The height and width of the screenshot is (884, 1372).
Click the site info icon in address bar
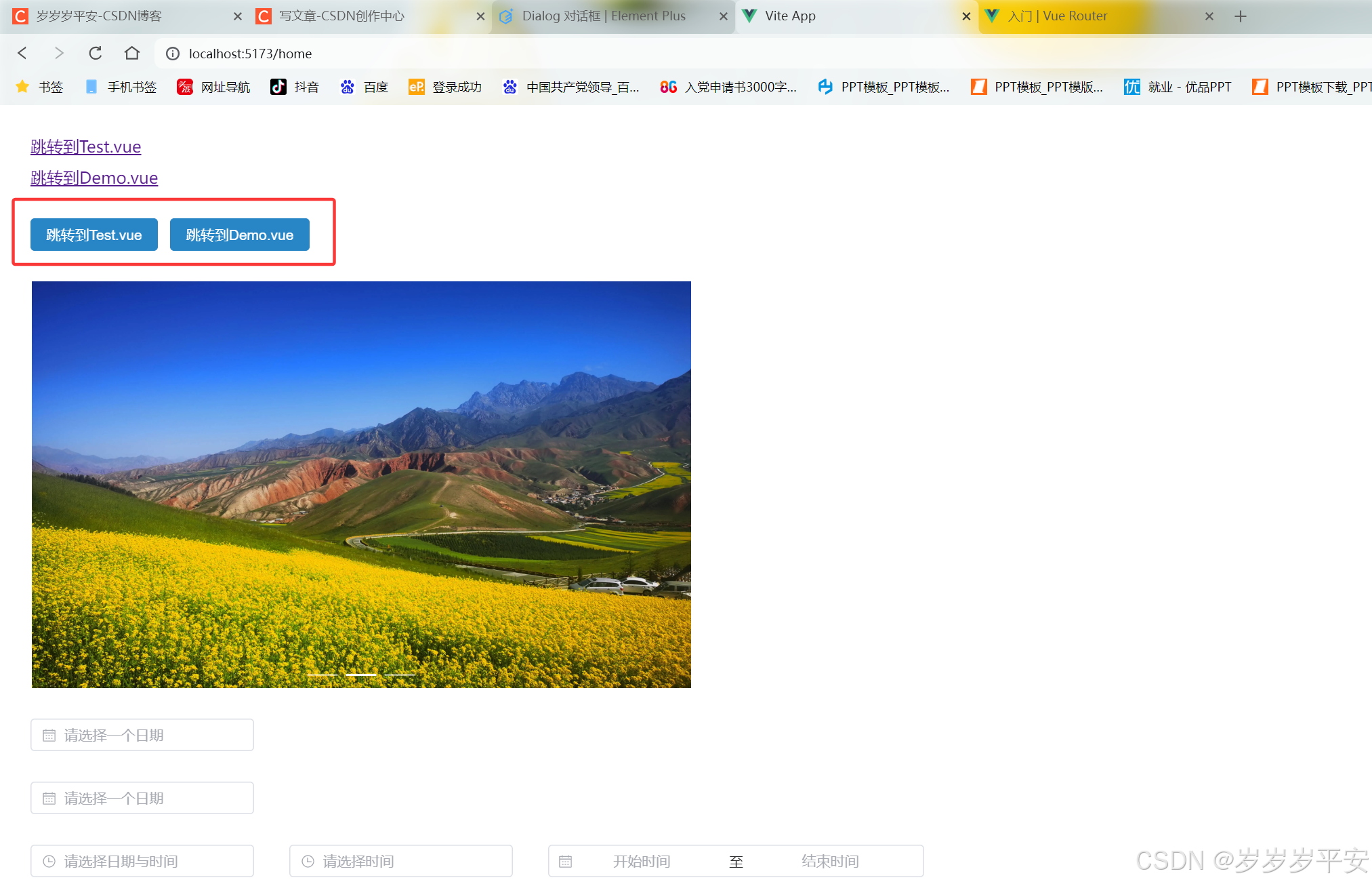173,54
